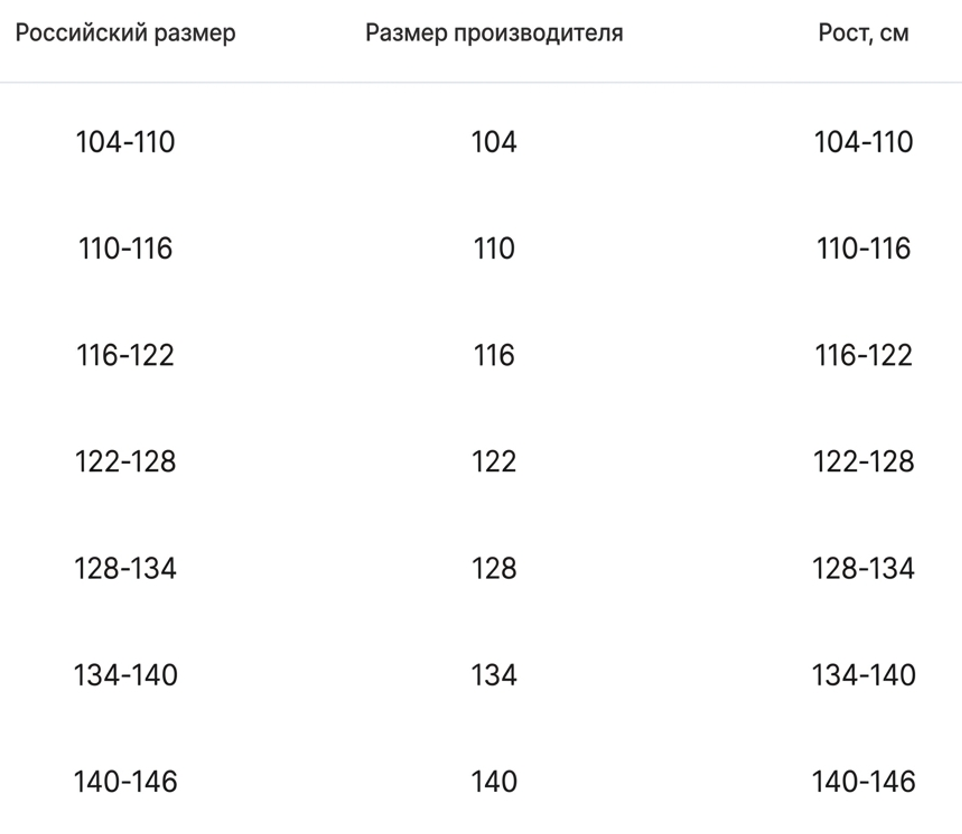This screenshot has height=834, width=962.
Task: Select manufacturer size 134 cell
Action: point(494,675)
